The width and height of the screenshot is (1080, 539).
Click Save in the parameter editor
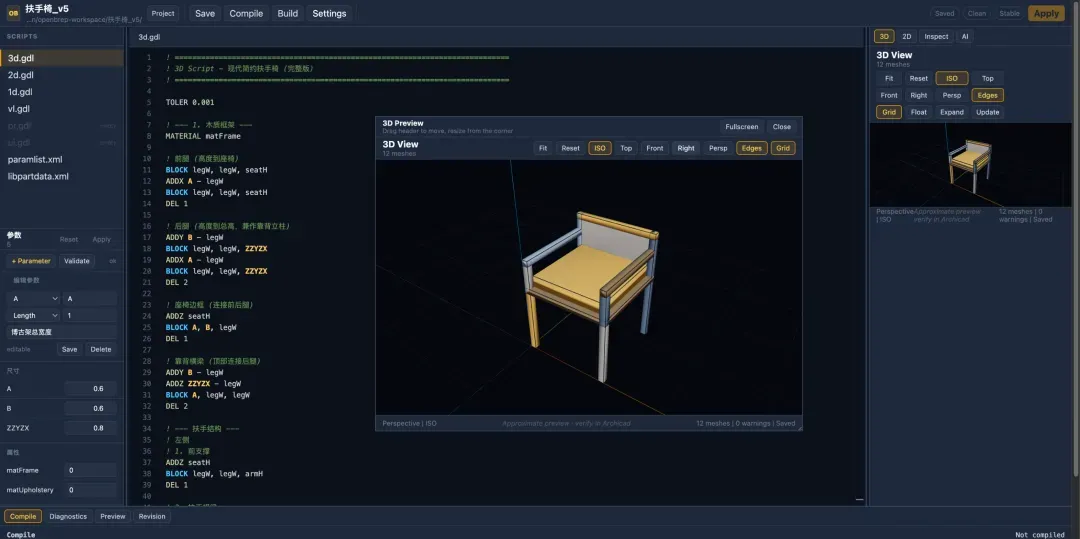[x=70, y=349]
